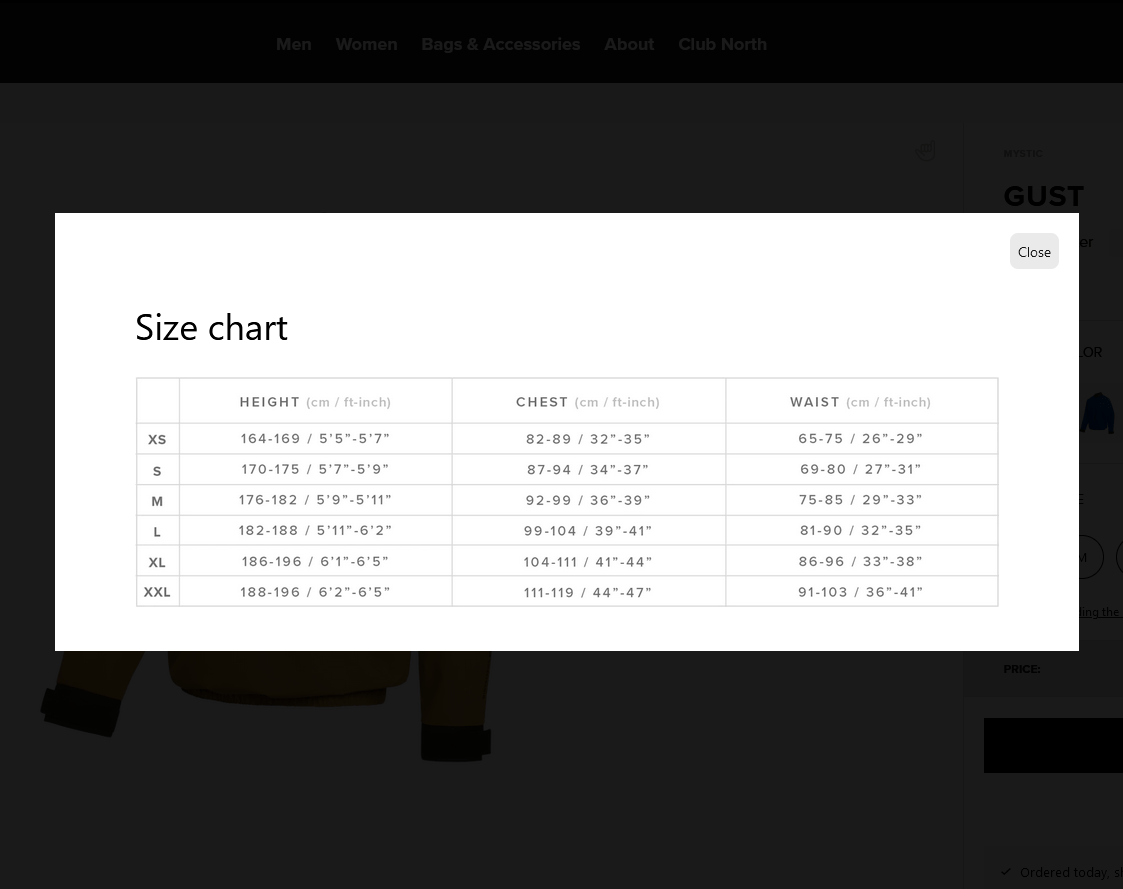Screen dimensions: 1123x889
Task: Select the dark blue jacket color swatch
Action: [x=1097, y=413]
